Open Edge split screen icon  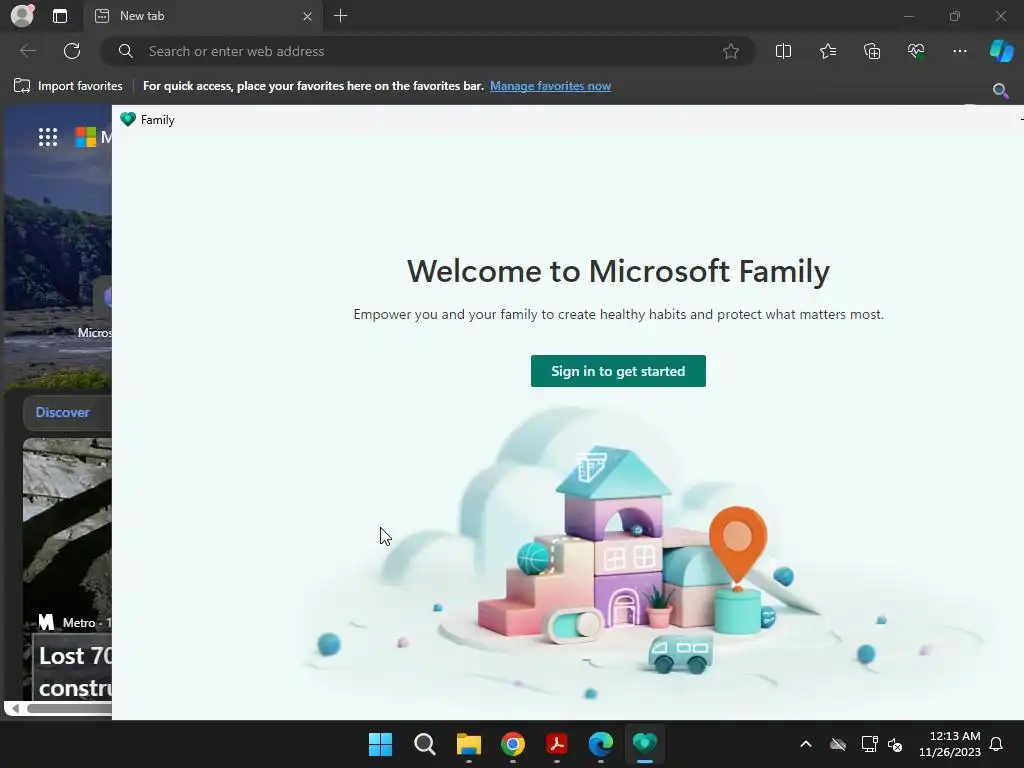click(x=783, y=51)
